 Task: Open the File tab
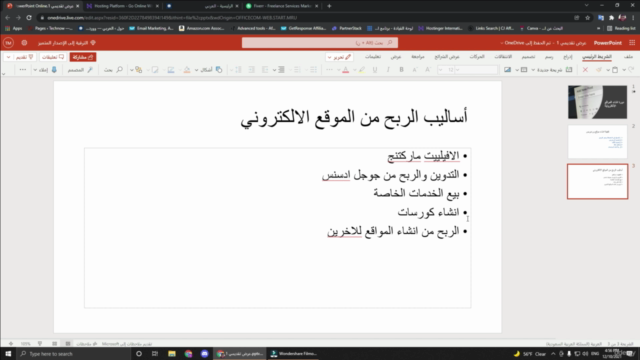(629, 57)
